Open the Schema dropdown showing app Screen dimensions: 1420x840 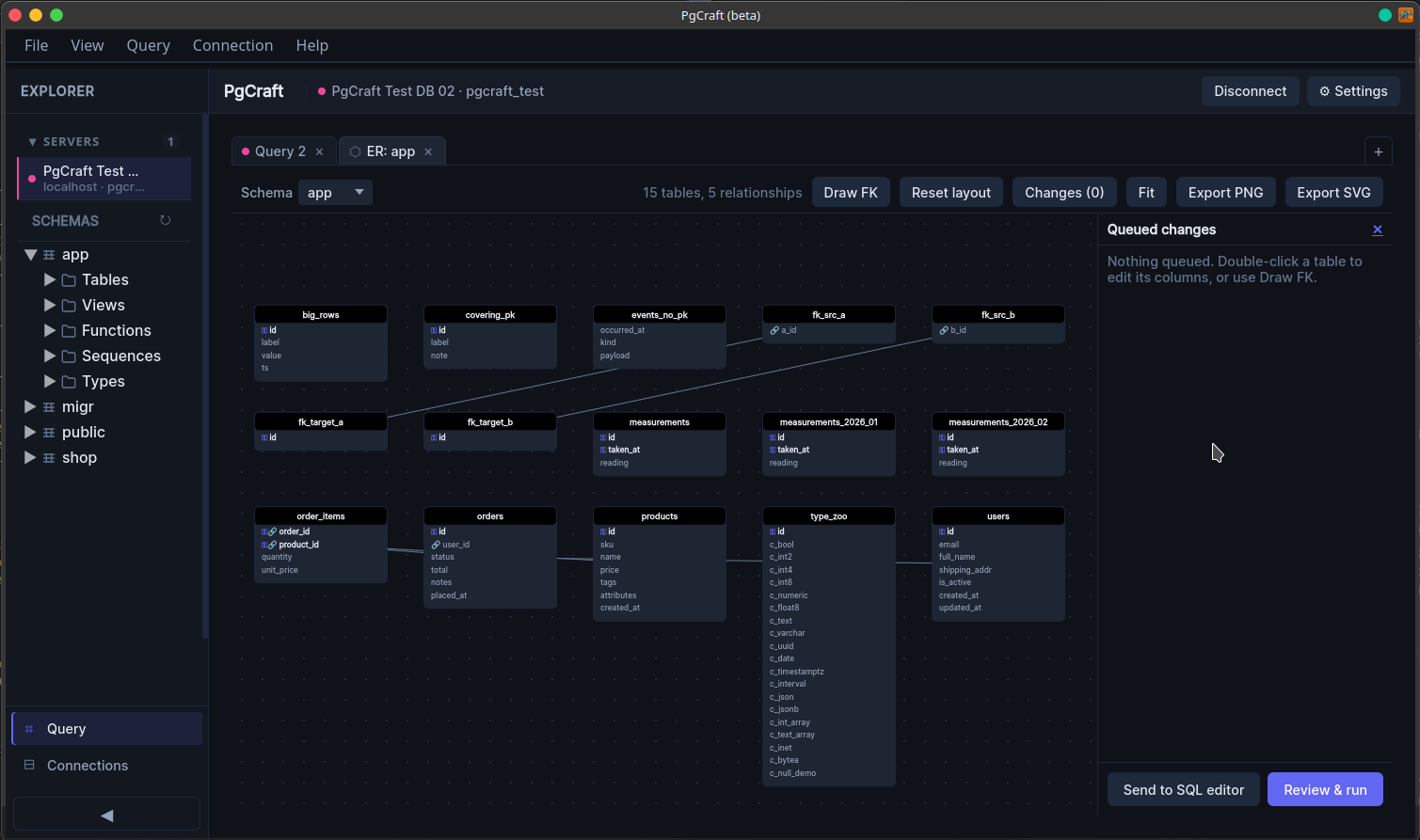pos(335,193)
